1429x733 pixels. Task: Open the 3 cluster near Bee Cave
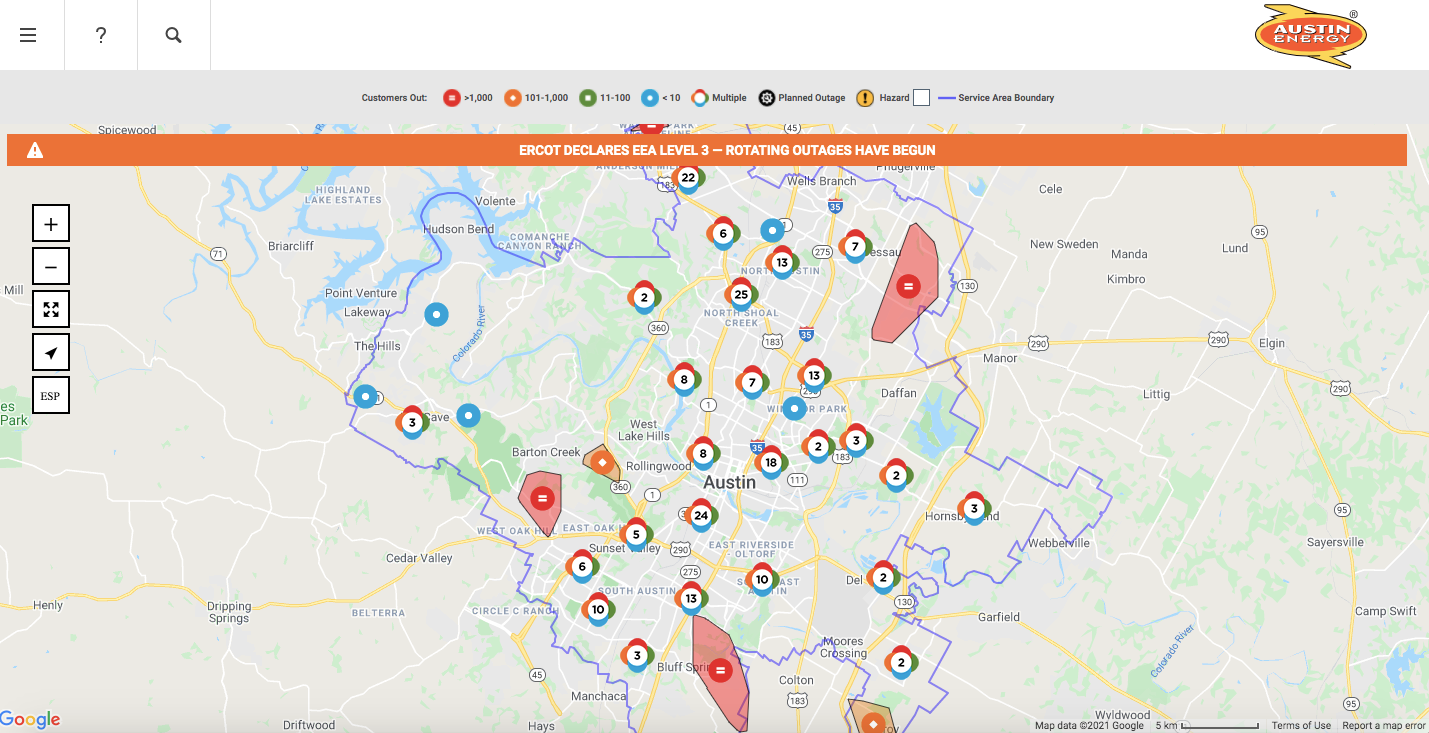click(412, 423)
